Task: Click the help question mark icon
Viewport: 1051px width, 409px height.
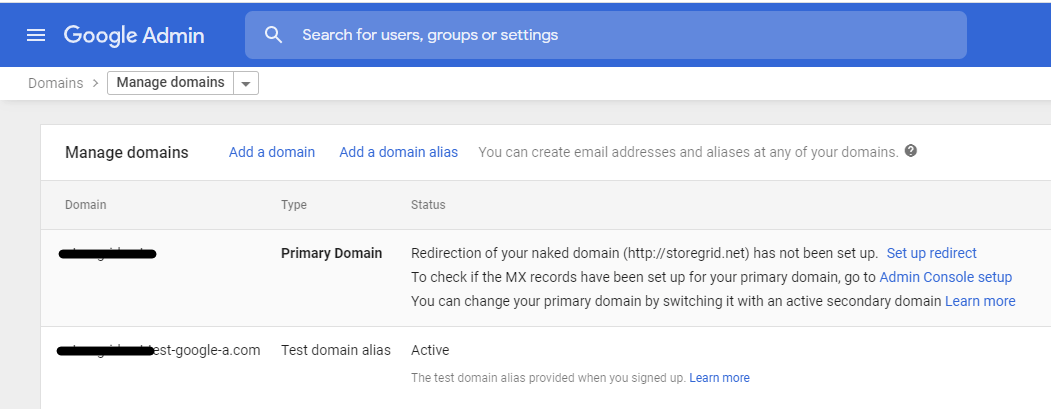Action: point(910,151)
